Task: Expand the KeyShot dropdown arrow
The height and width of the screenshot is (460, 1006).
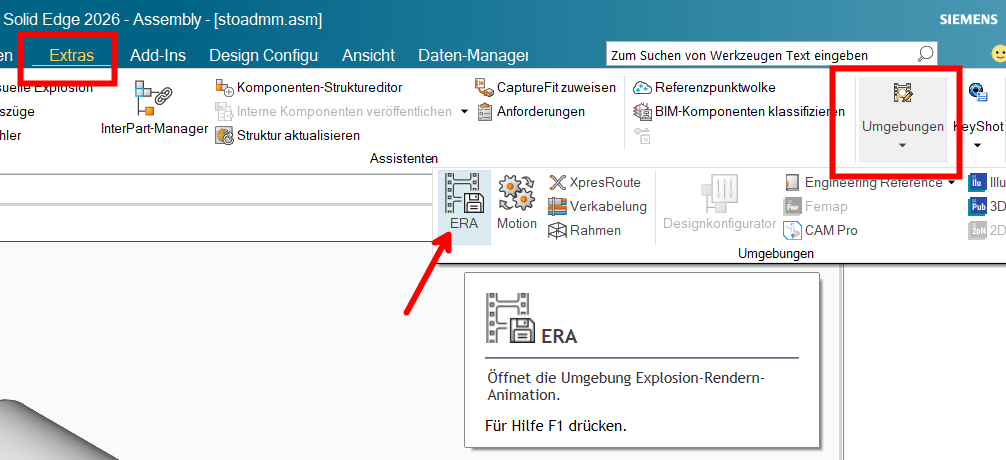Action: tap(977, 146)
